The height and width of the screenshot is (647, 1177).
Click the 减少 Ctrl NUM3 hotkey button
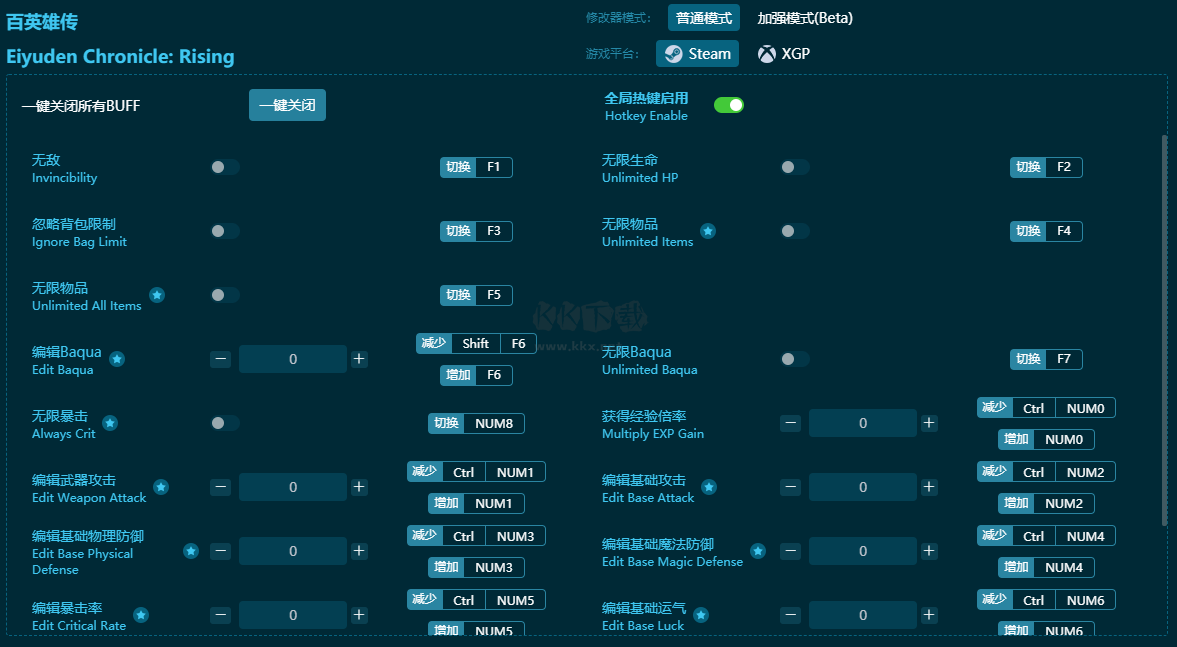[477, 536]
